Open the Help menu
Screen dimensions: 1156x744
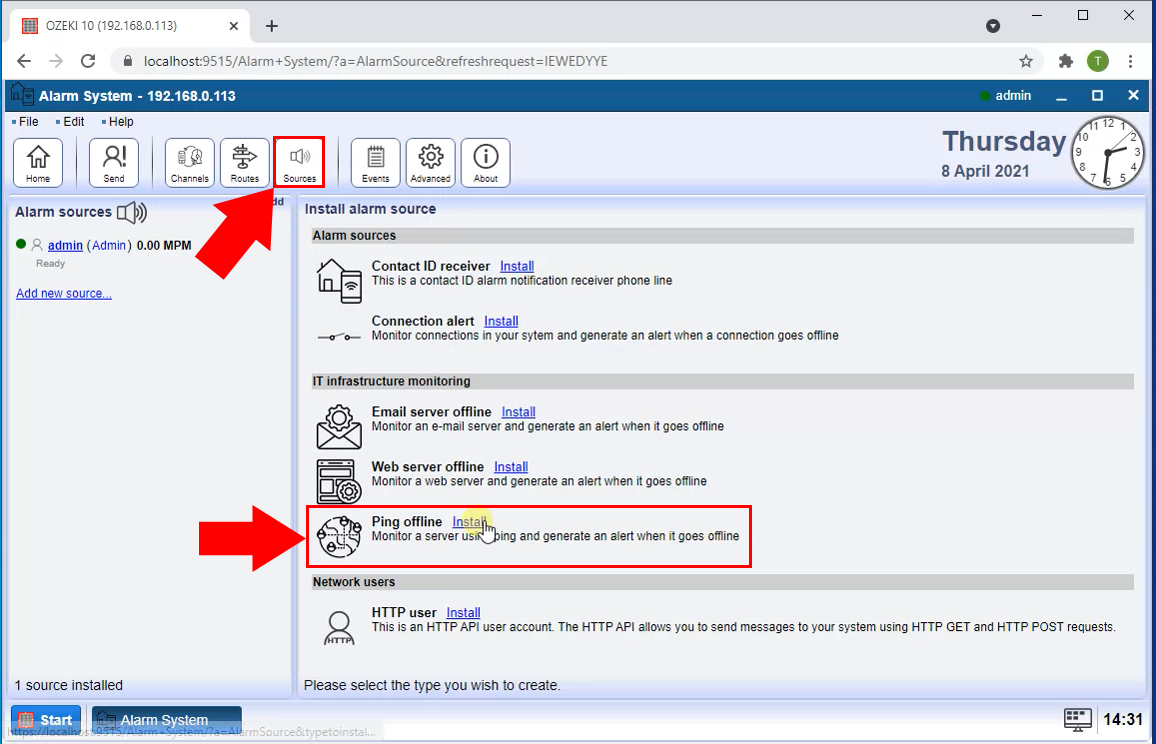pyautogui.click(x=120, y=122)
